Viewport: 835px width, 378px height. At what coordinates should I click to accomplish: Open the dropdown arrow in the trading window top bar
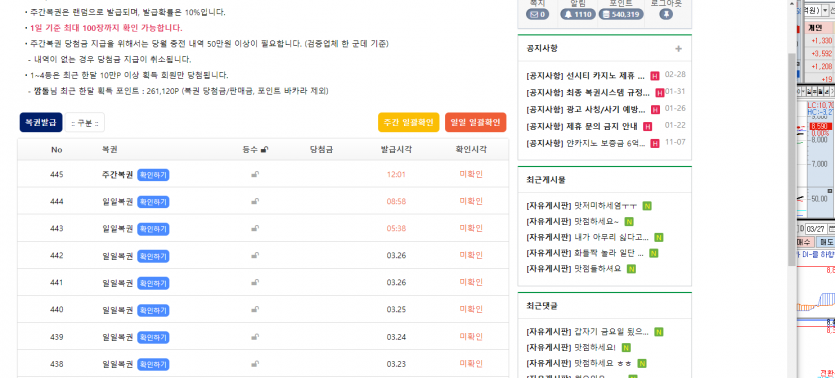point(825,10)
